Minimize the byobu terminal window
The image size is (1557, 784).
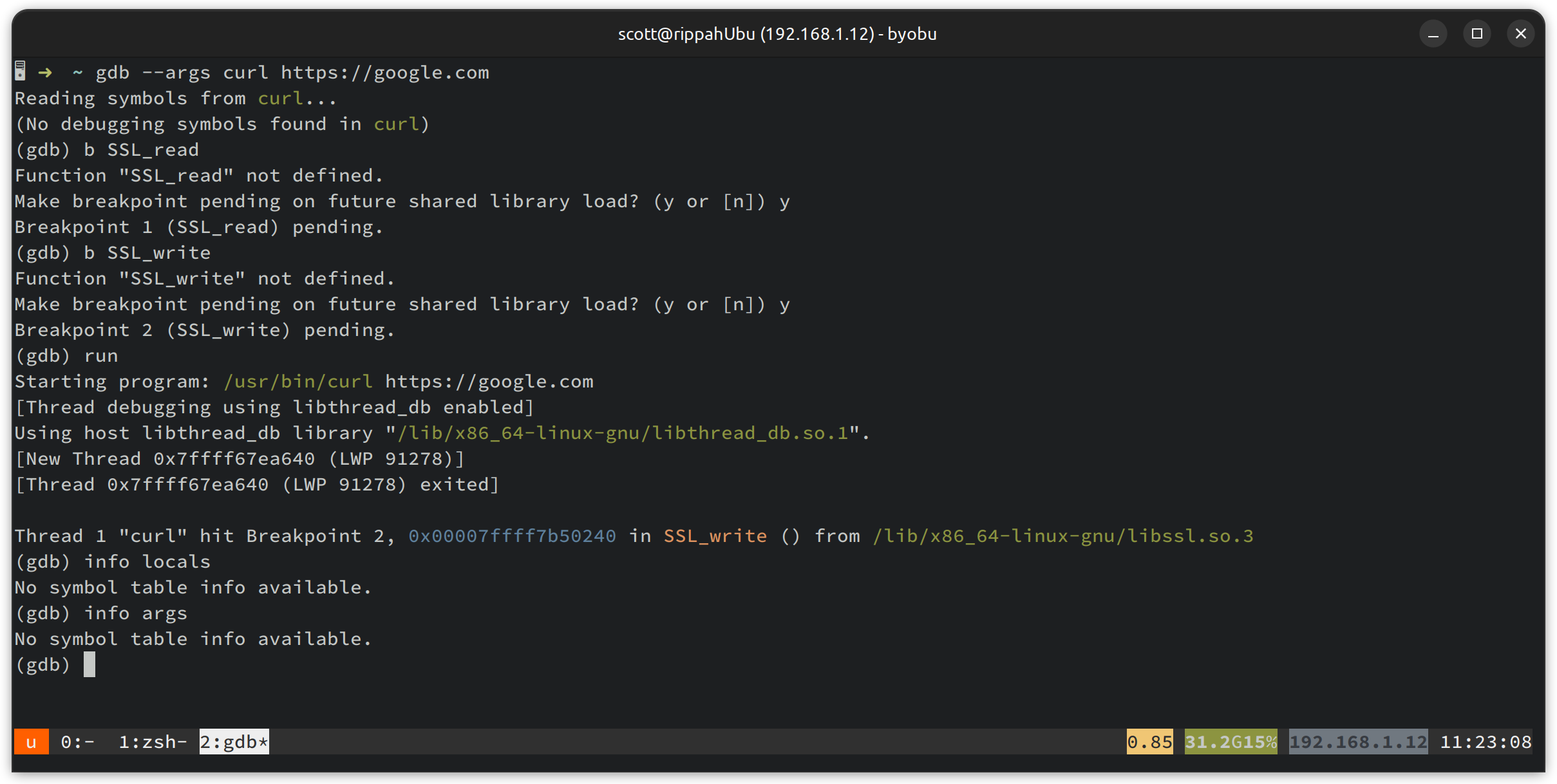click(1433, 33)
